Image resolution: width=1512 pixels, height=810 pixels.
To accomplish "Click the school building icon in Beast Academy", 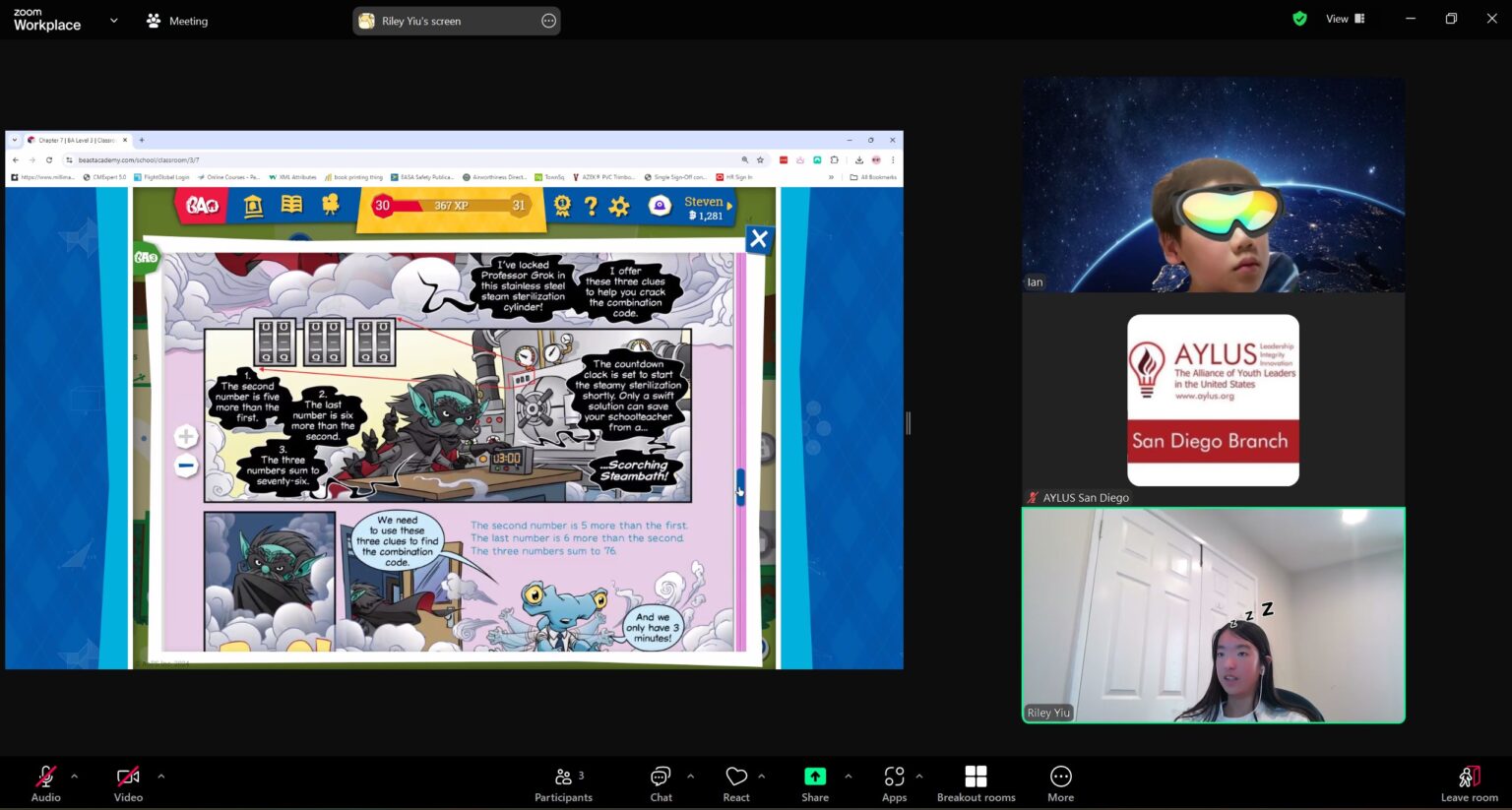I will 253,205.
